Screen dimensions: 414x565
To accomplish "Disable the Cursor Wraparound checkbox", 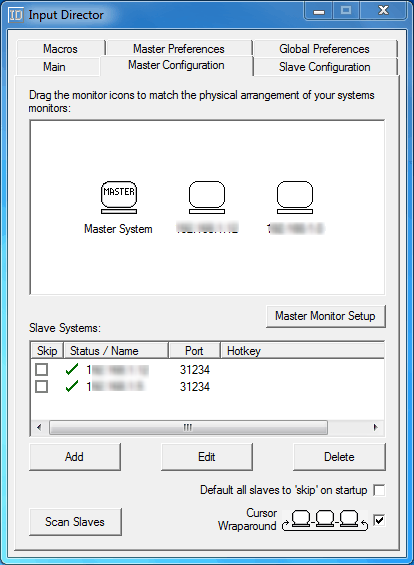I will (x=379, y=520).
